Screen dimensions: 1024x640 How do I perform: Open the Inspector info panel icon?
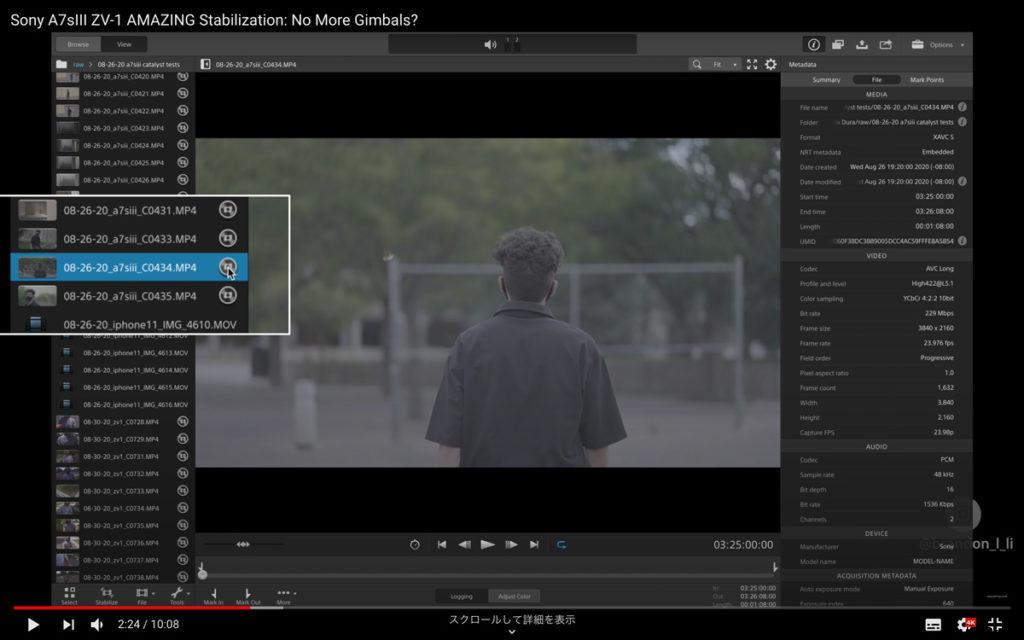(x=813, y=44)
